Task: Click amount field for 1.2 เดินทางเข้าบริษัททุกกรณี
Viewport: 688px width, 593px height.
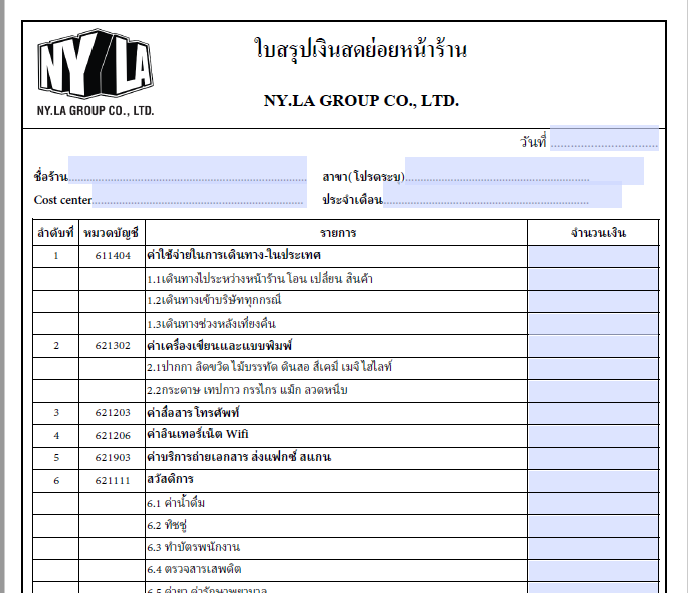Action: 593,302
